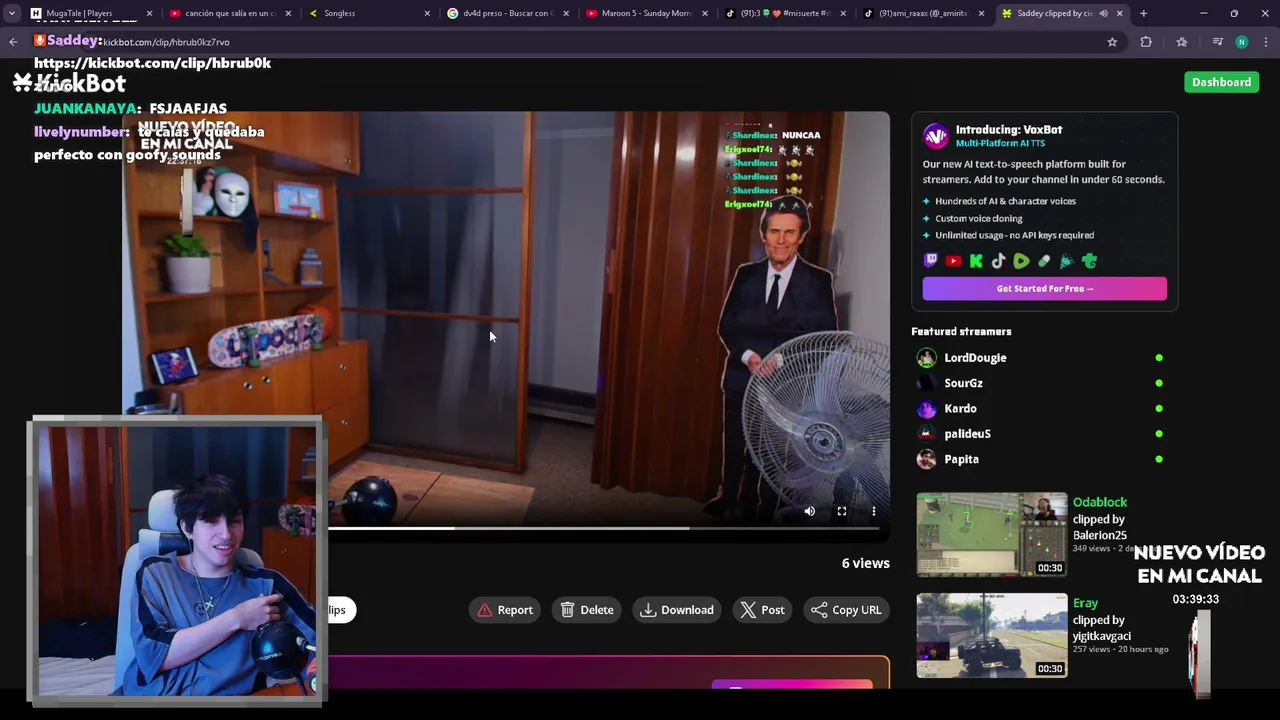Open the SourGz streamer link
1280x720 pixels.
(963, 383)
